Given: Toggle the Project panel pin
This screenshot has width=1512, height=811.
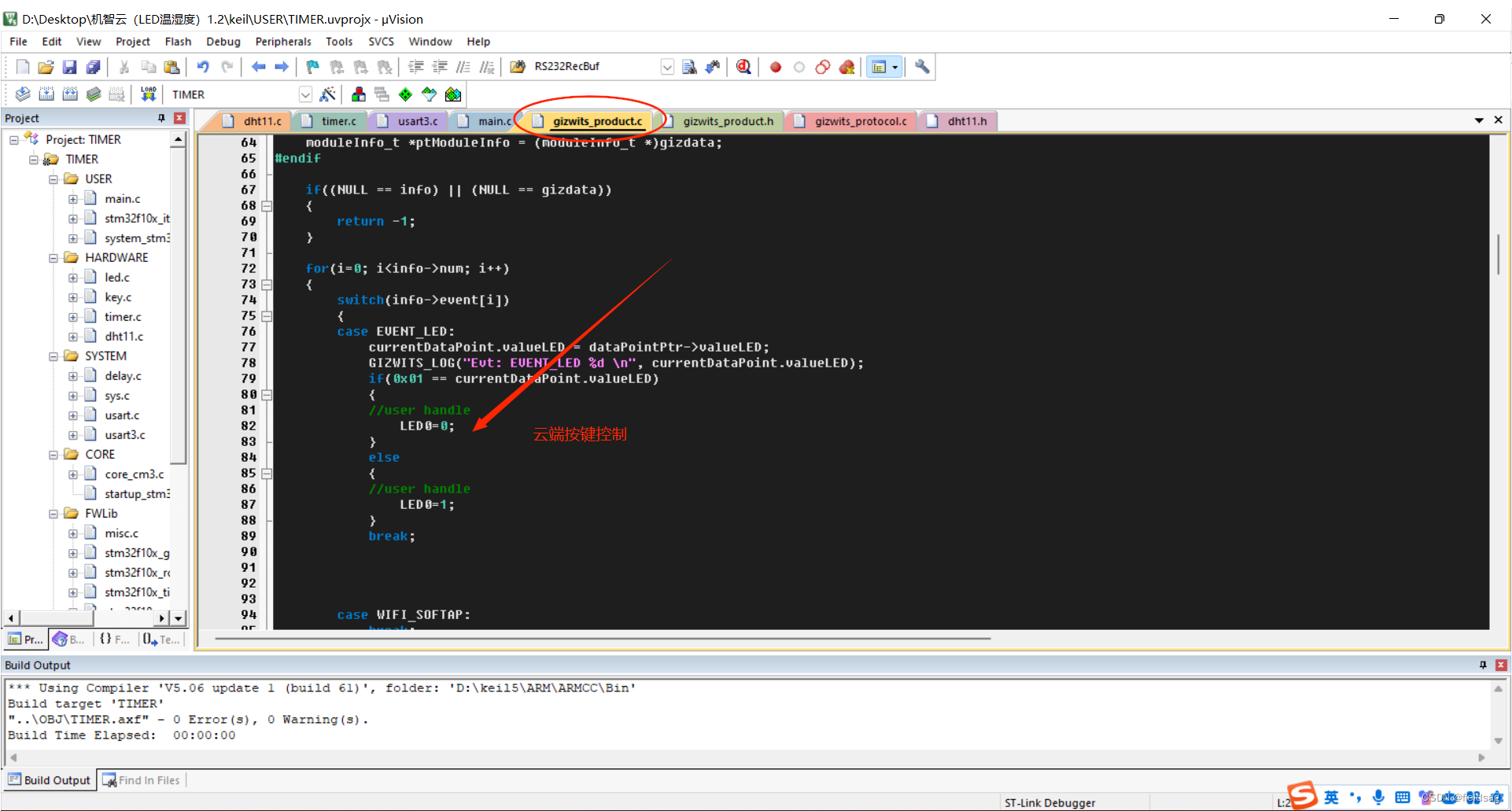Looking at the screenshot, I should [161, 118].
